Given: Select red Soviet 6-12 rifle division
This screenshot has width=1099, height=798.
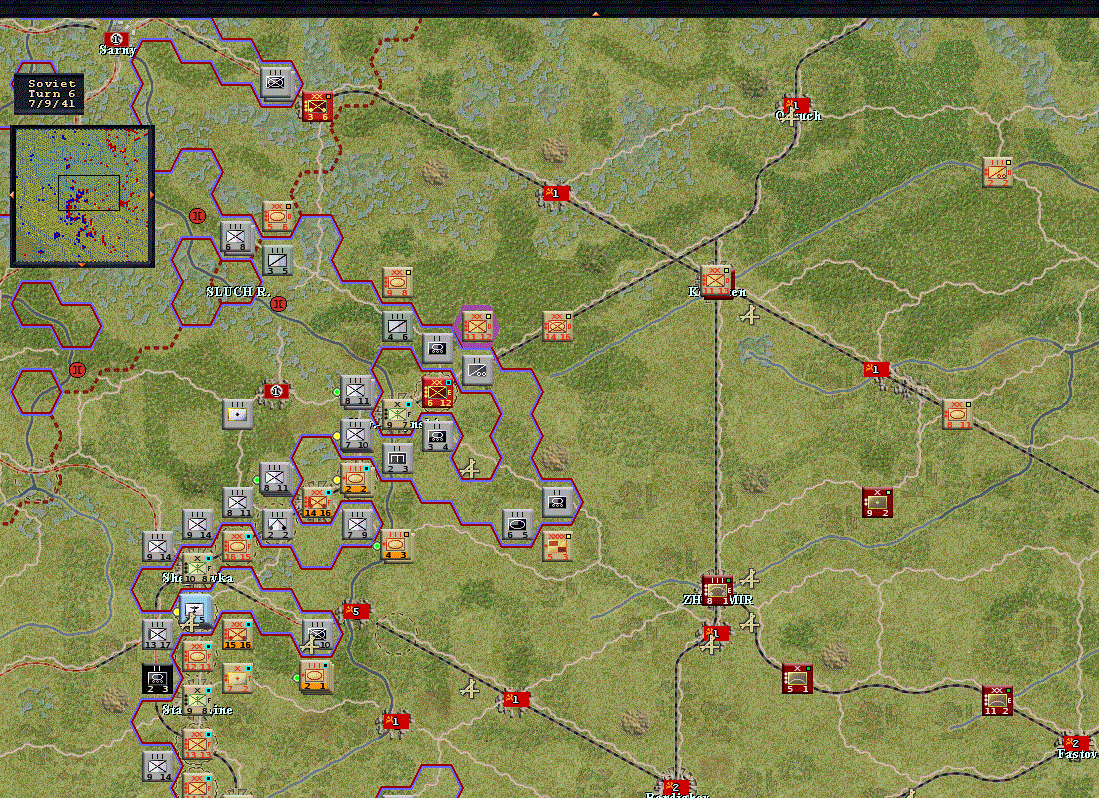Looking at the screenshot, I should 437,392.
